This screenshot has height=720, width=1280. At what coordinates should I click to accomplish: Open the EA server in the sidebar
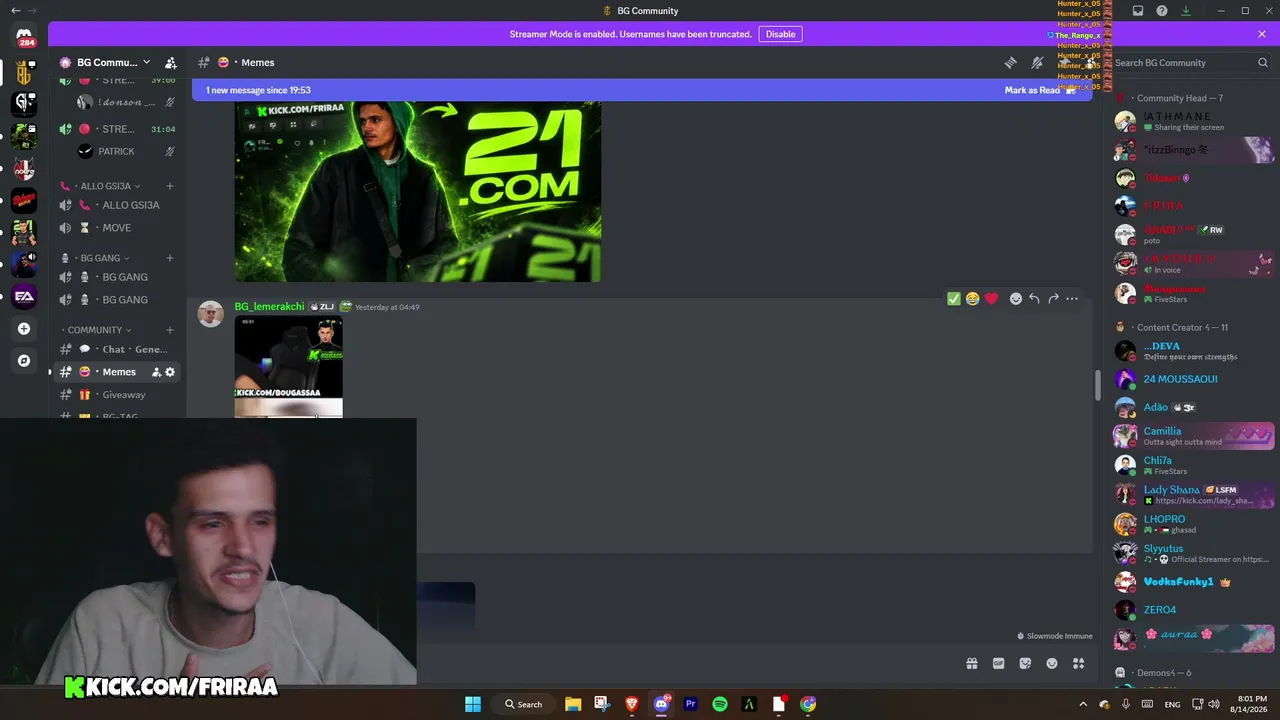24,296
